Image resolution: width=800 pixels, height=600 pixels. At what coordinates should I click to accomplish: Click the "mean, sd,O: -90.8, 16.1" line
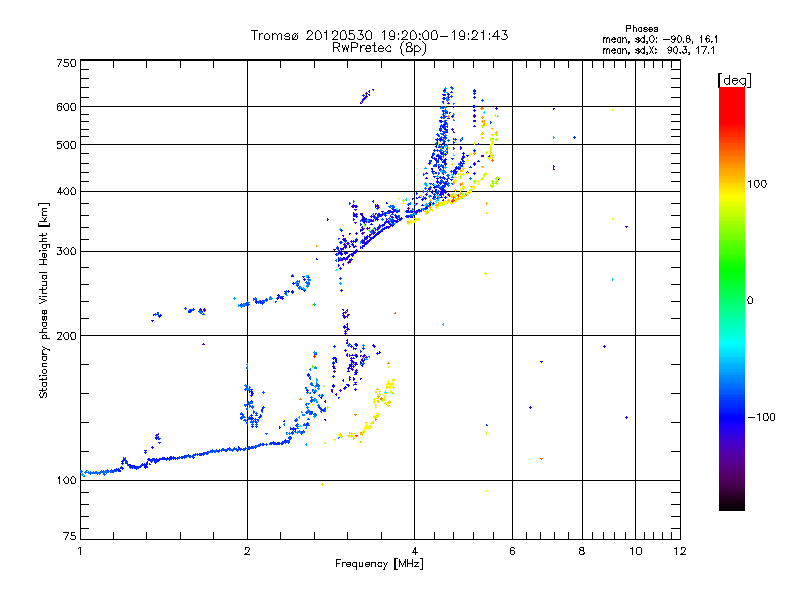point(660,39)
